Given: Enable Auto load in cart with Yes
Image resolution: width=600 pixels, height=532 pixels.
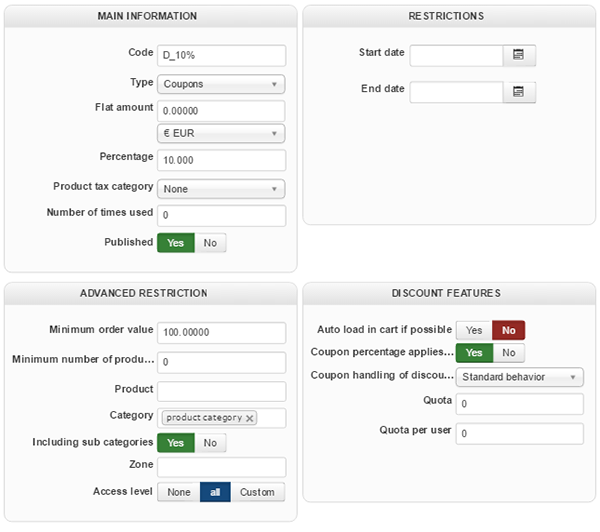Looking at the screenshot, I should [474, 330].
